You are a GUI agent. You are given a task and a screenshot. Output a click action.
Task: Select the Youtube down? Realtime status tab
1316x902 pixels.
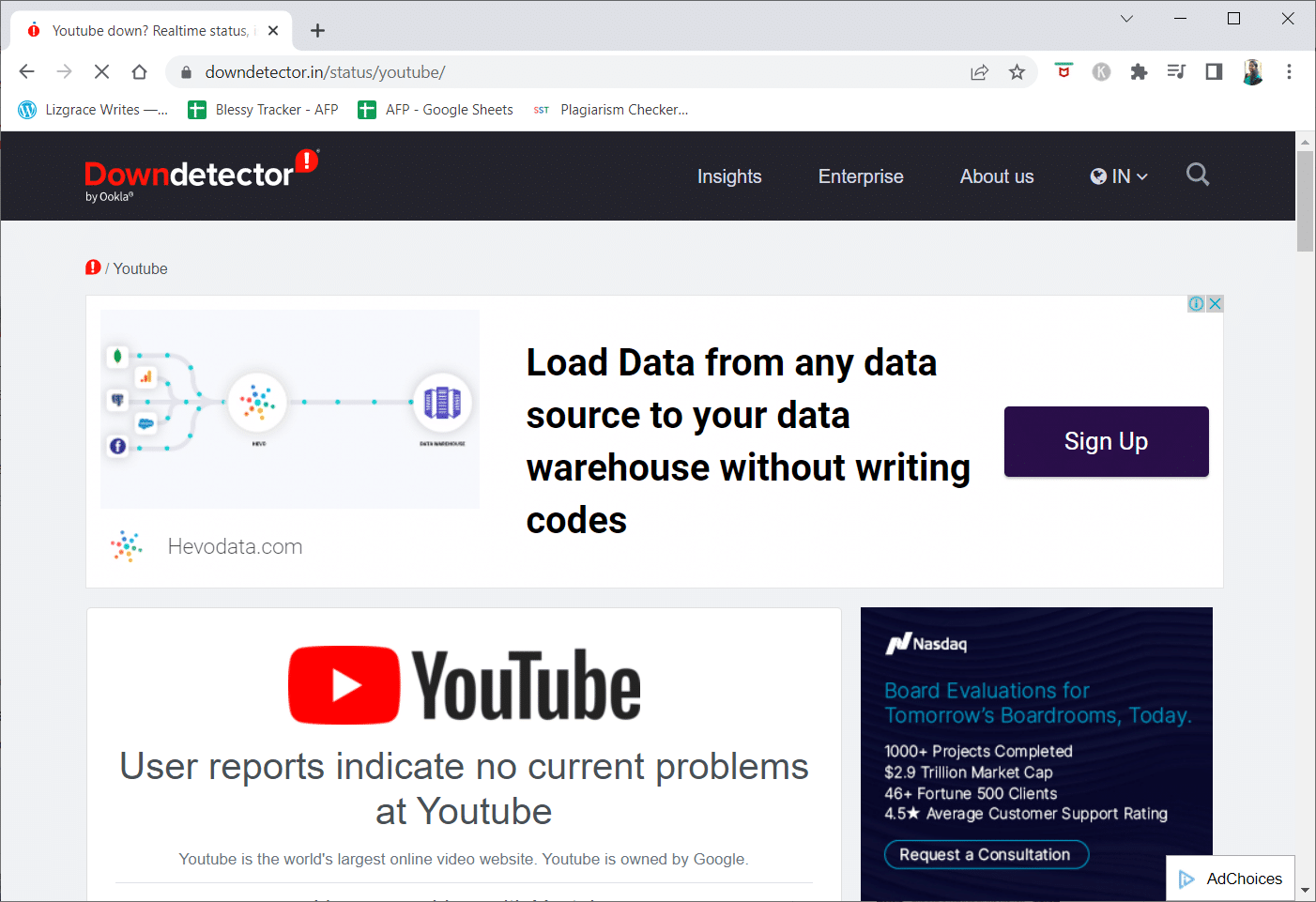(x=150, y=31)
